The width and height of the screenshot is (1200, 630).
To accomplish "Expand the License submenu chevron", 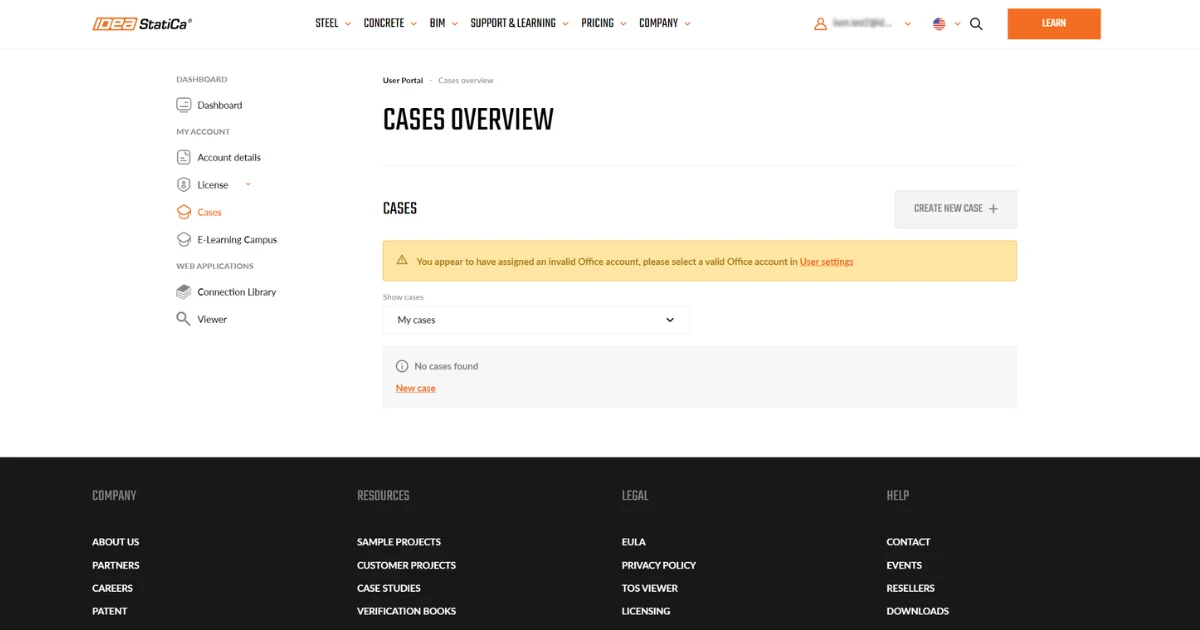I will [x=248, y=184].
